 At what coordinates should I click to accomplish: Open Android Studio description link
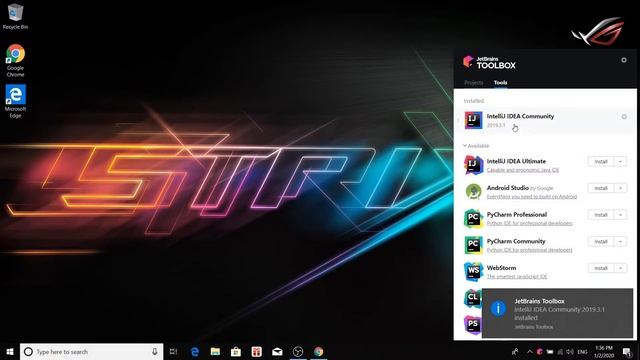click(x=531, y=196)
